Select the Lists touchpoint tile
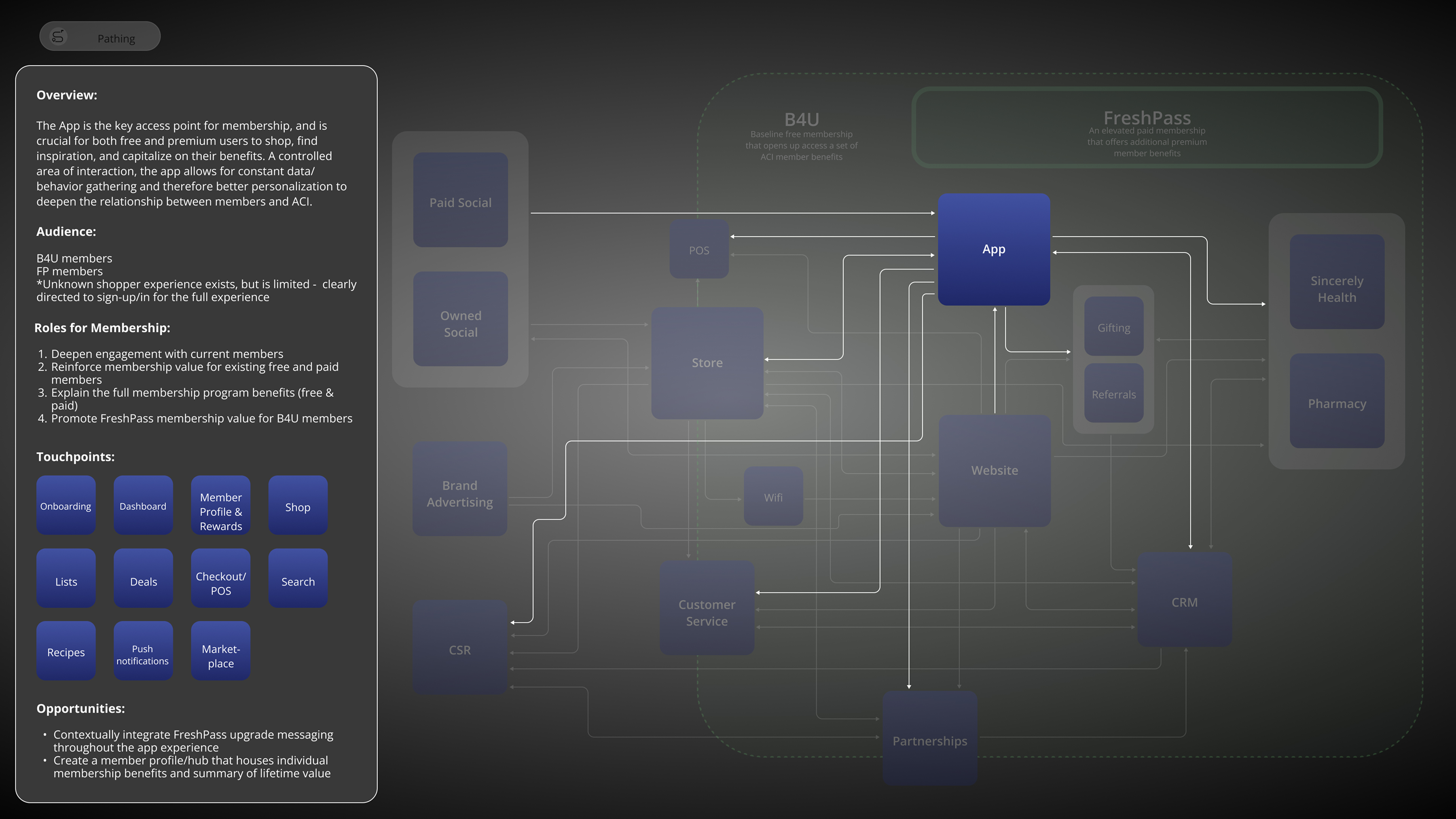 [66, 578]
